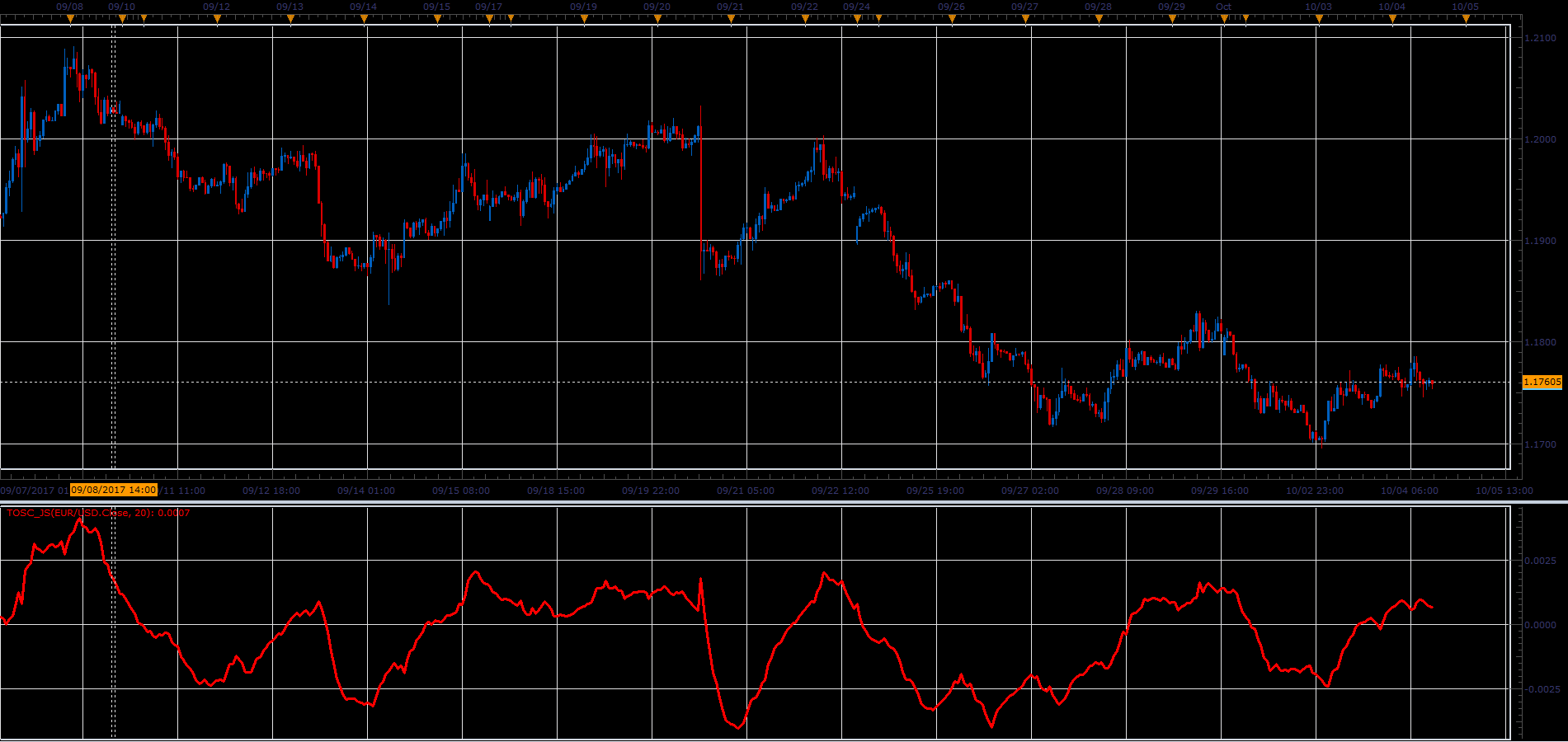Screen dimensions: 1568x742
Task: Click the 09/19 22:00 time axis label
Action: click(651, 491)
